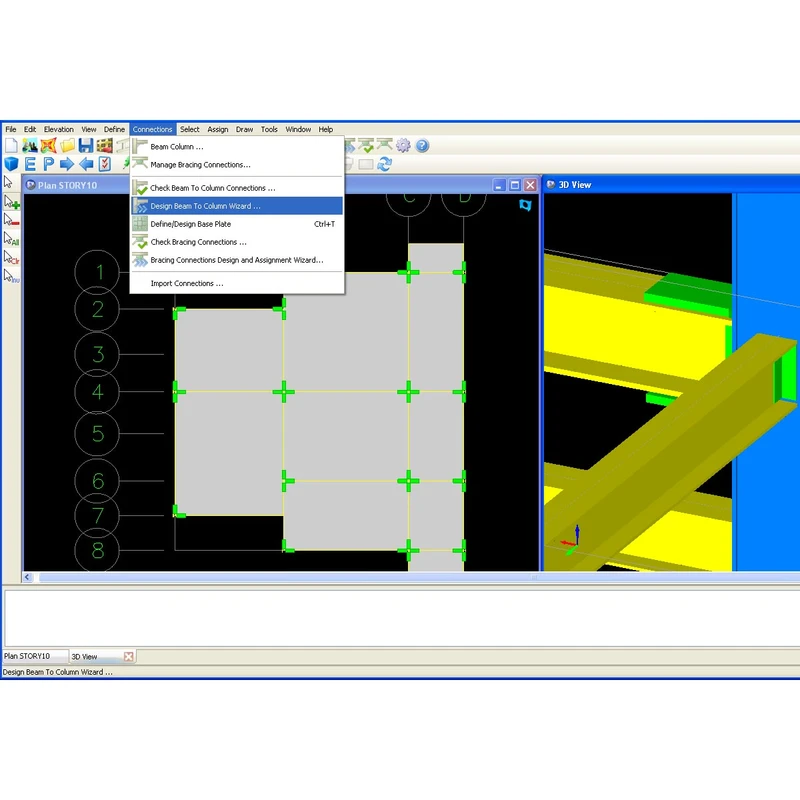Open the Assign menu
The image size is (800, 800).
pos(218,129)
